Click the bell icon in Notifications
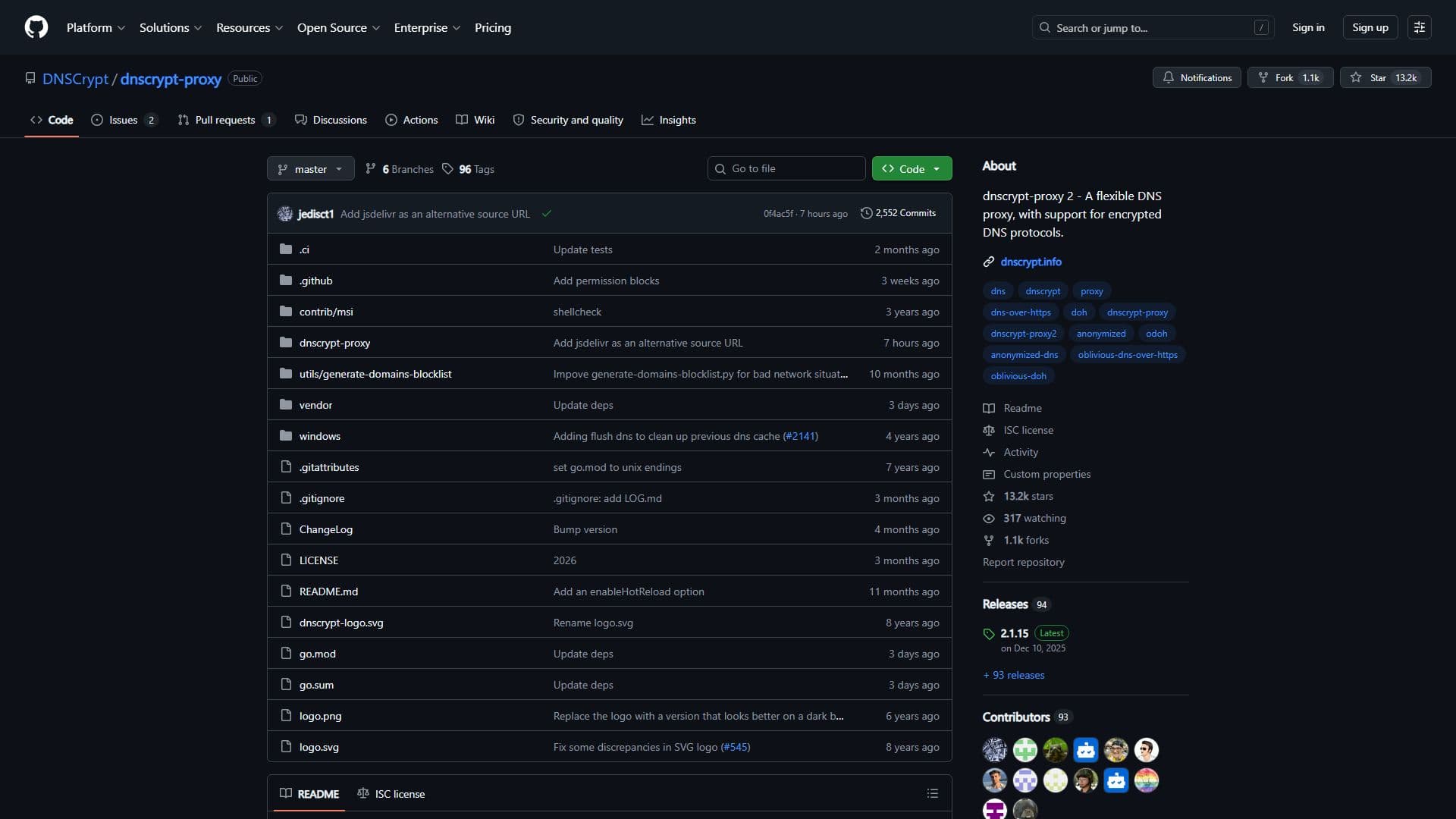This screenshot has width=1456, height=819. point(1169,77)
